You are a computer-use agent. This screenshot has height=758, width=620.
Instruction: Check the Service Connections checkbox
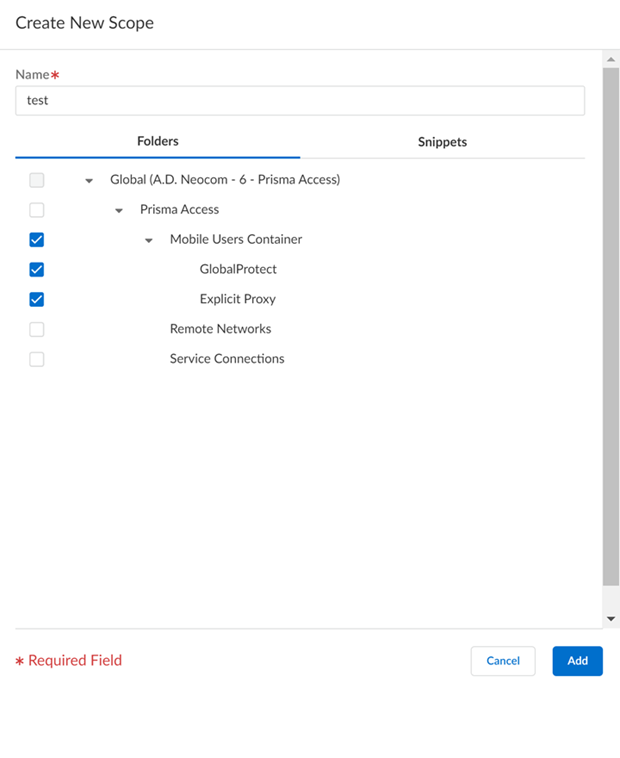coord(37,359)
